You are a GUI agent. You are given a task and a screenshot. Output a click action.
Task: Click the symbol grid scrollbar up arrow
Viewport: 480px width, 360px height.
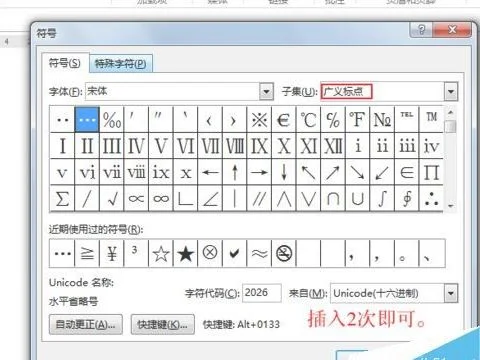(451, 112)
